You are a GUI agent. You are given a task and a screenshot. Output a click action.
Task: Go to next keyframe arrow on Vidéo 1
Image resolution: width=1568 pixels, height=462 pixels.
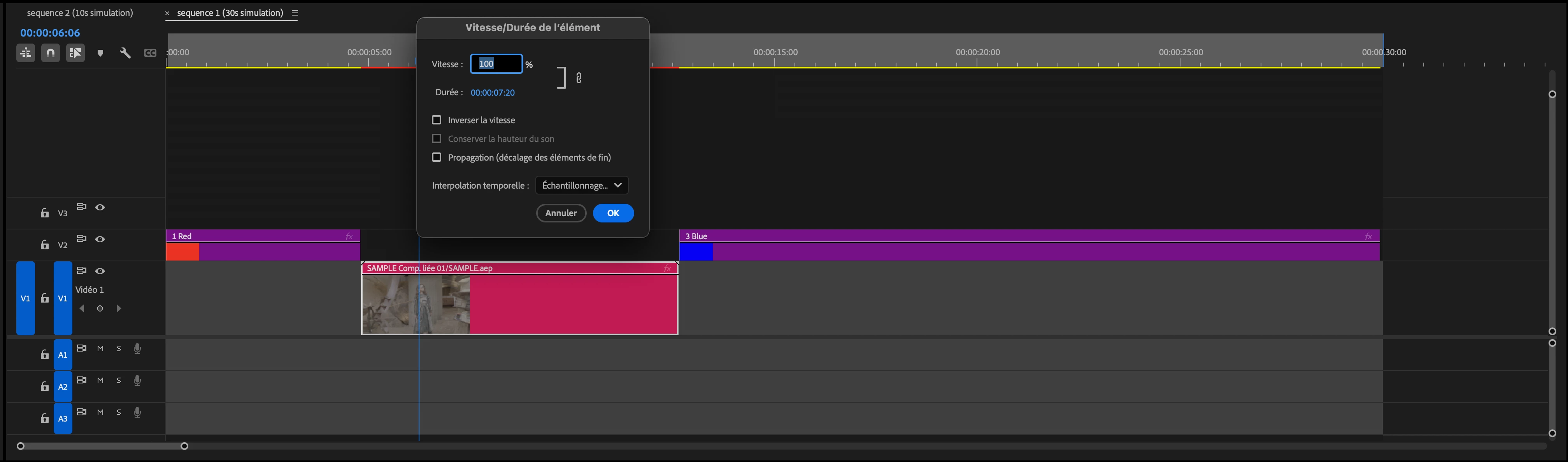tap(119, 309)
